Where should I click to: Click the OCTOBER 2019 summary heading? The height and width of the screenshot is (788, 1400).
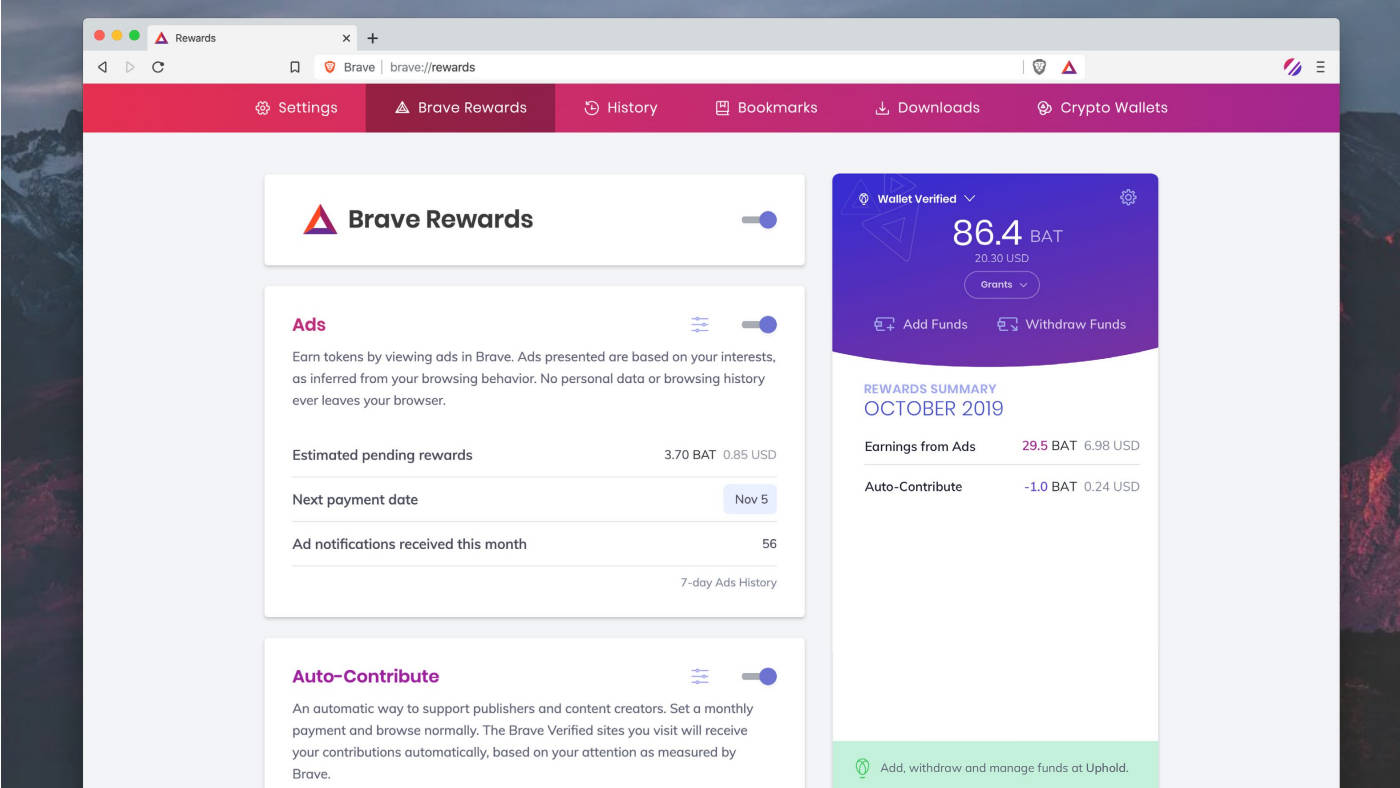pyautogui.click(x=933, y=408)
